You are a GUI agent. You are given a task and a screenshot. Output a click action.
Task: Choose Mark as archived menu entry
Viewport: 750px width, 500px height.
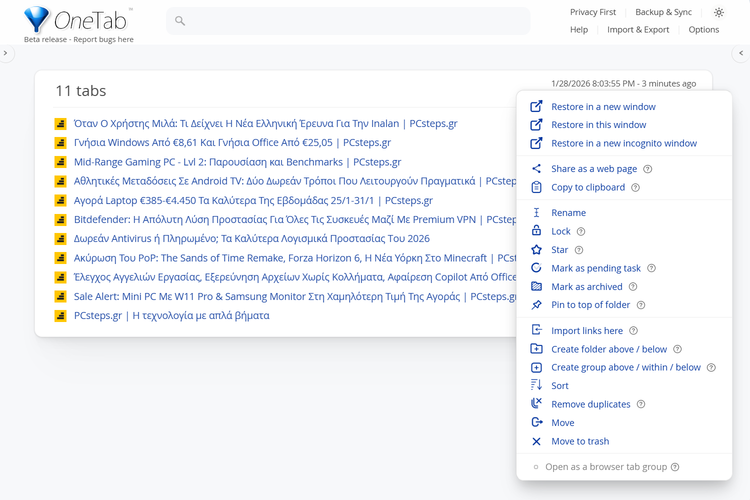588,287
